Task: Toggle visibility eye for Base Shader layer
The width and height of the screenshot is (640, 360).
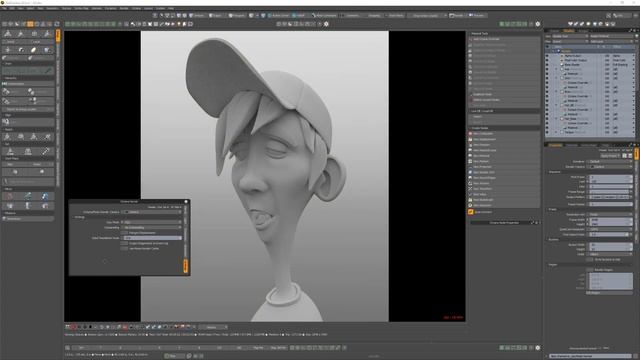Action: tap(547, 64)
